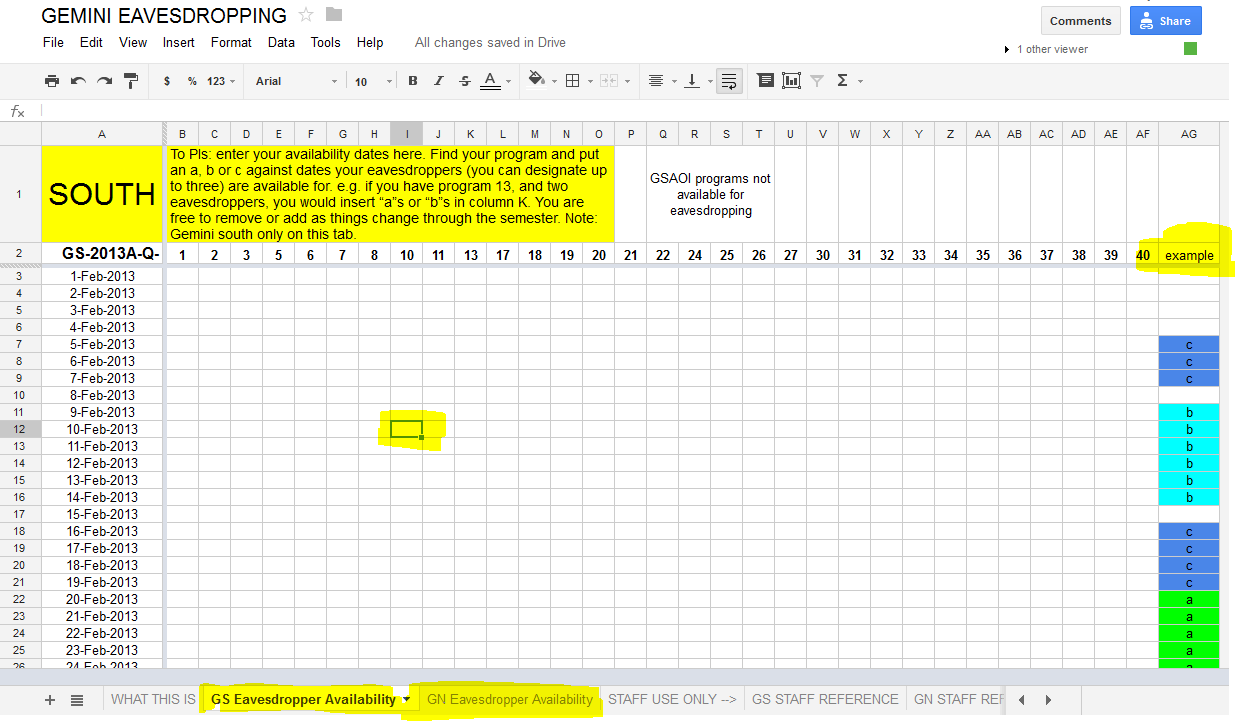Screen dimensions: 1235x721
Task: Toggle the text wrap button
Action: pos(729,81)
